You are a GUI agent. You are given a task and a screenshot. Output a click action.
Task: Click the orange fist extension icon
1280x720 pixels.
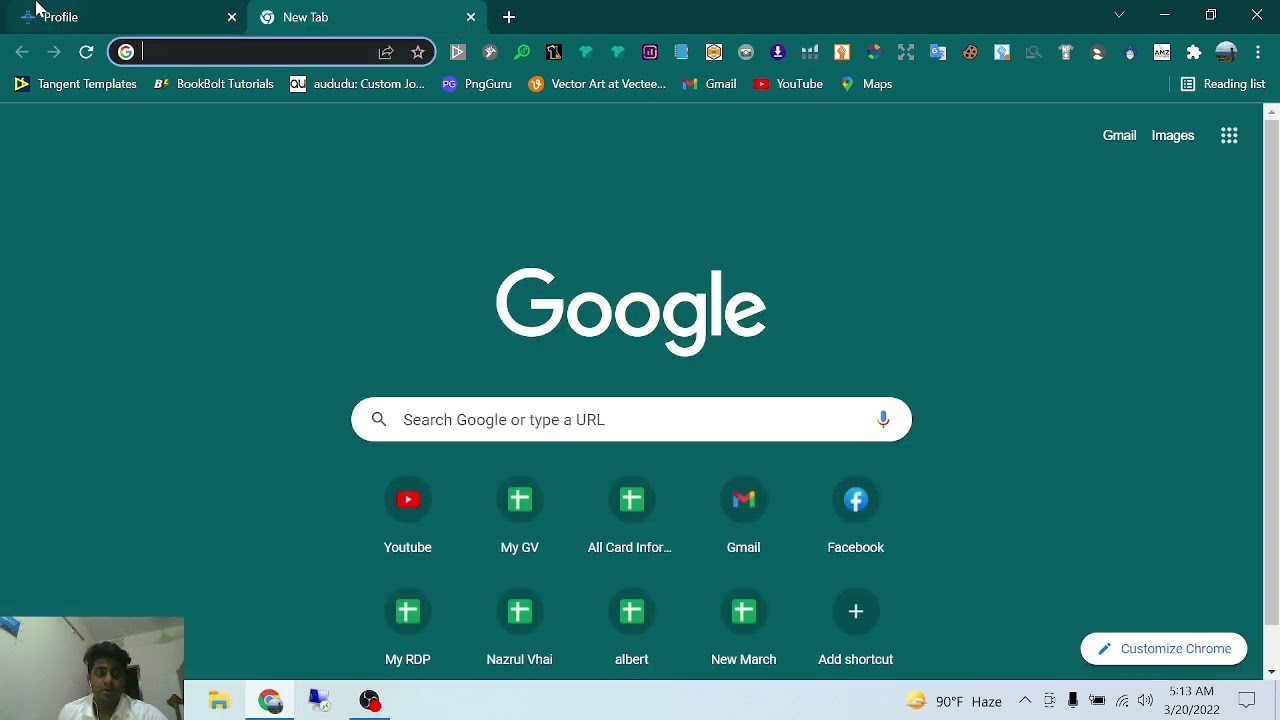click(842, 52)
